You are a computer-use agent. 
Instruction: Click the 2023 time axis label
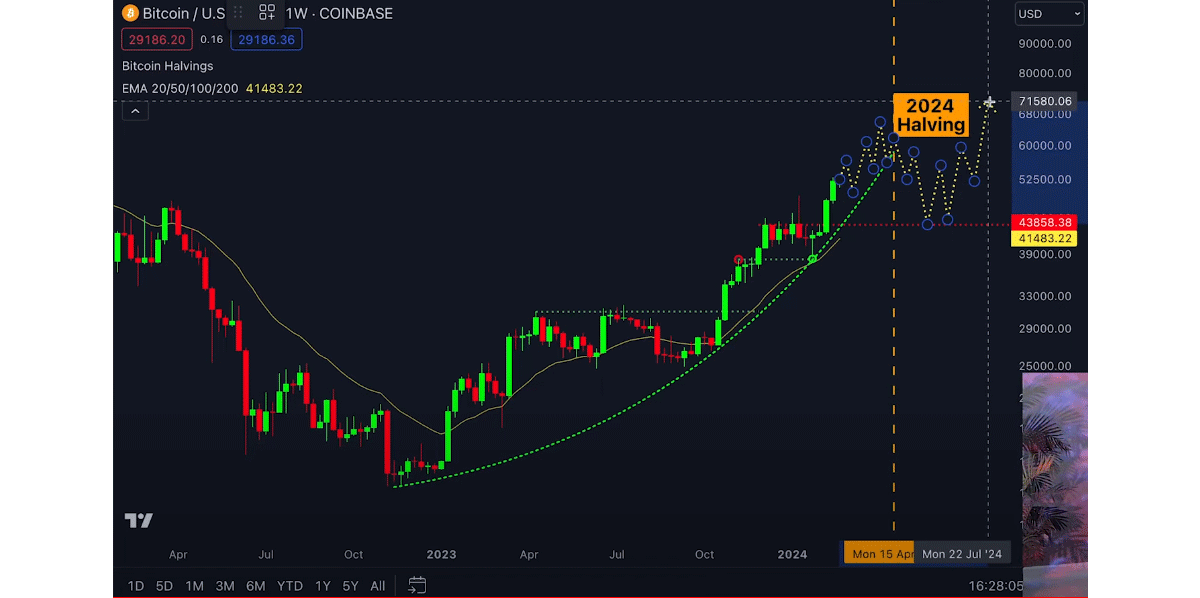441,554
